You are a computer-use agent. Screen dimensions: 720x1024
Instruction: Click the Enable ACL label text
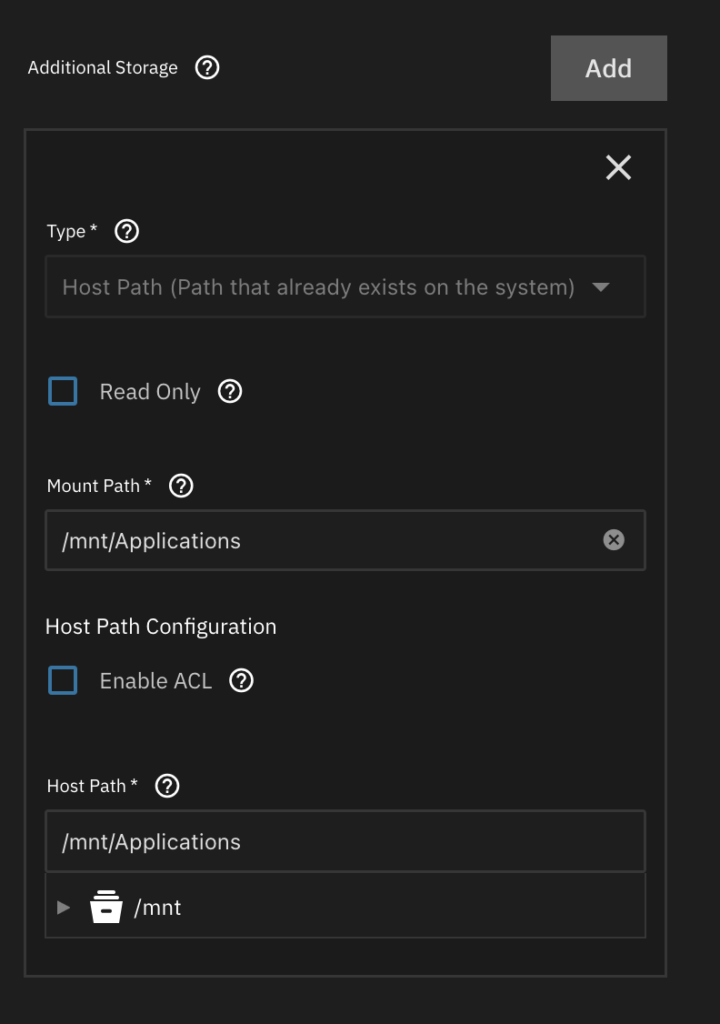click(156, 681)
